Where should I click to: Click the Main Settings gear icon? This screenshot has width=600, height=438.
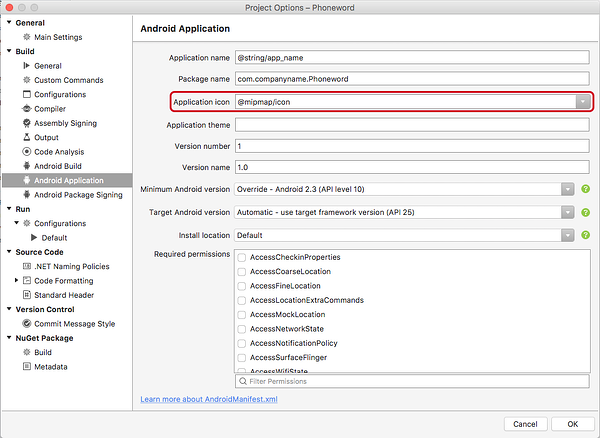coord(26,37)
